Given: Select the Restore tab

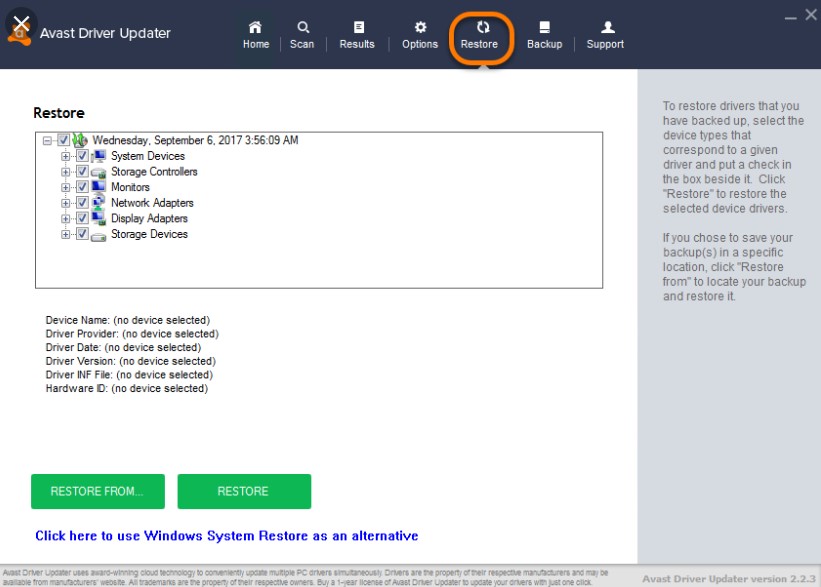Looking at the screenshot, I should tap(480, 35).
